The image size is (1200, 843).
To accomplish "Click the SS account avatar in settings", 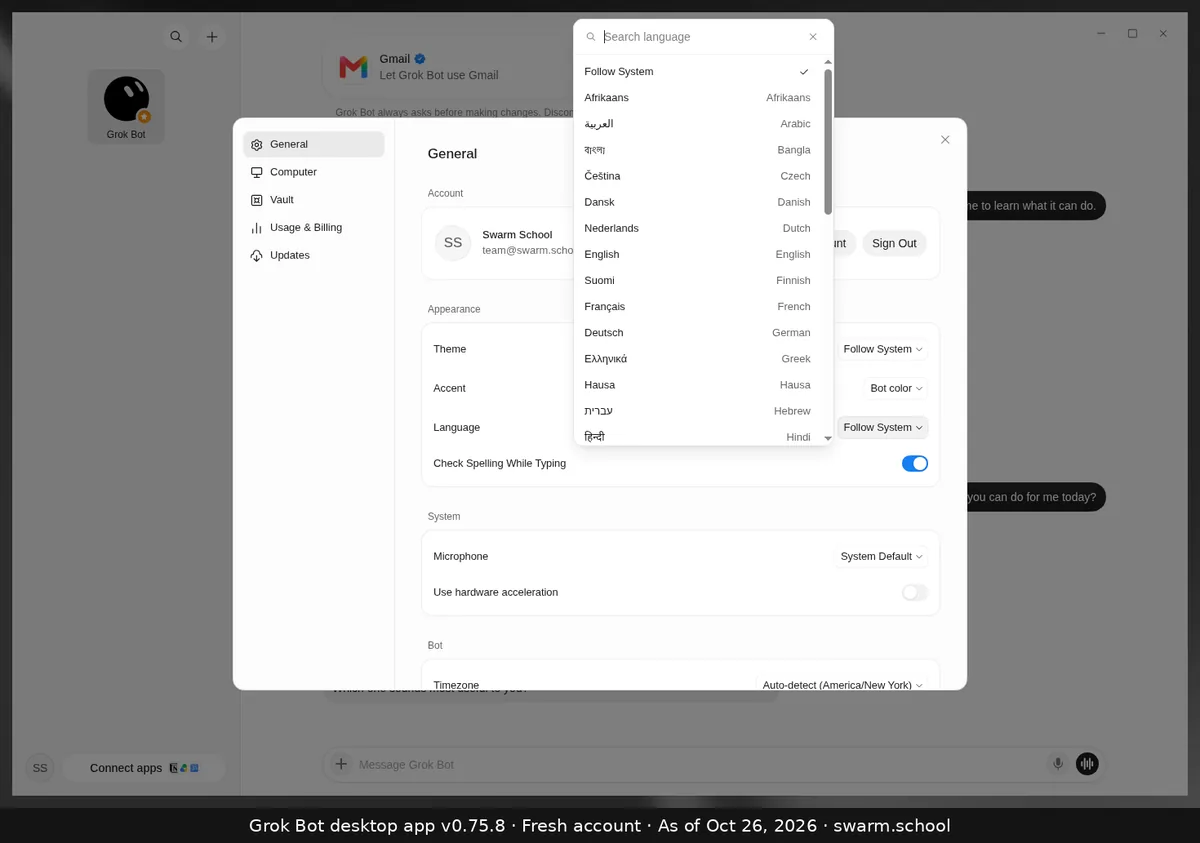I will click(453, 243).
